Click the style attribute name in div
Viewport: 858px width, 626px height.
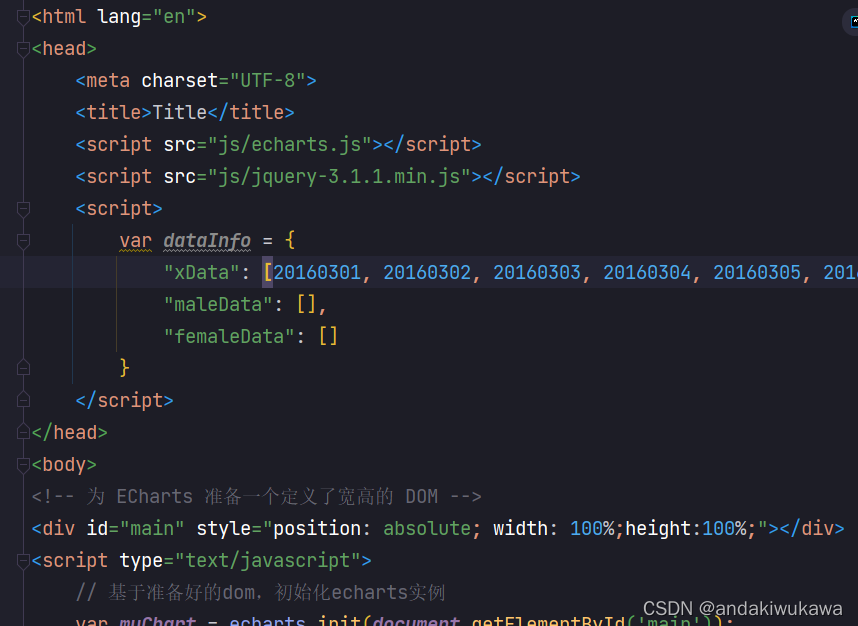click(x=223, y=529)
